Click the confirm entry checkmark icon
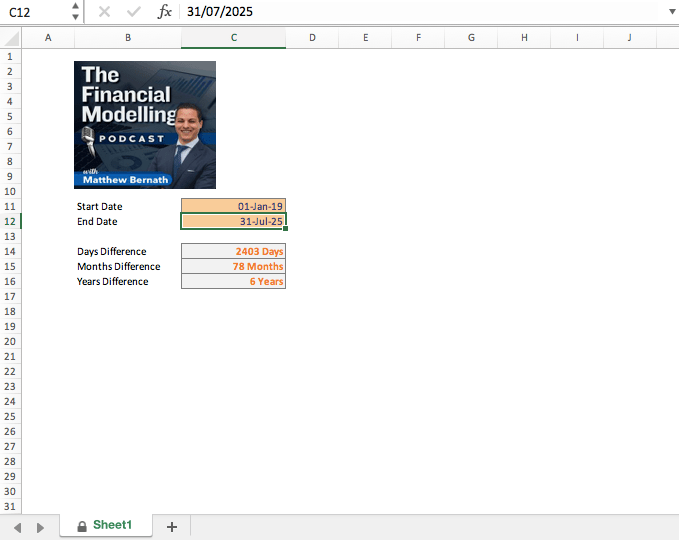 [134, 12]
